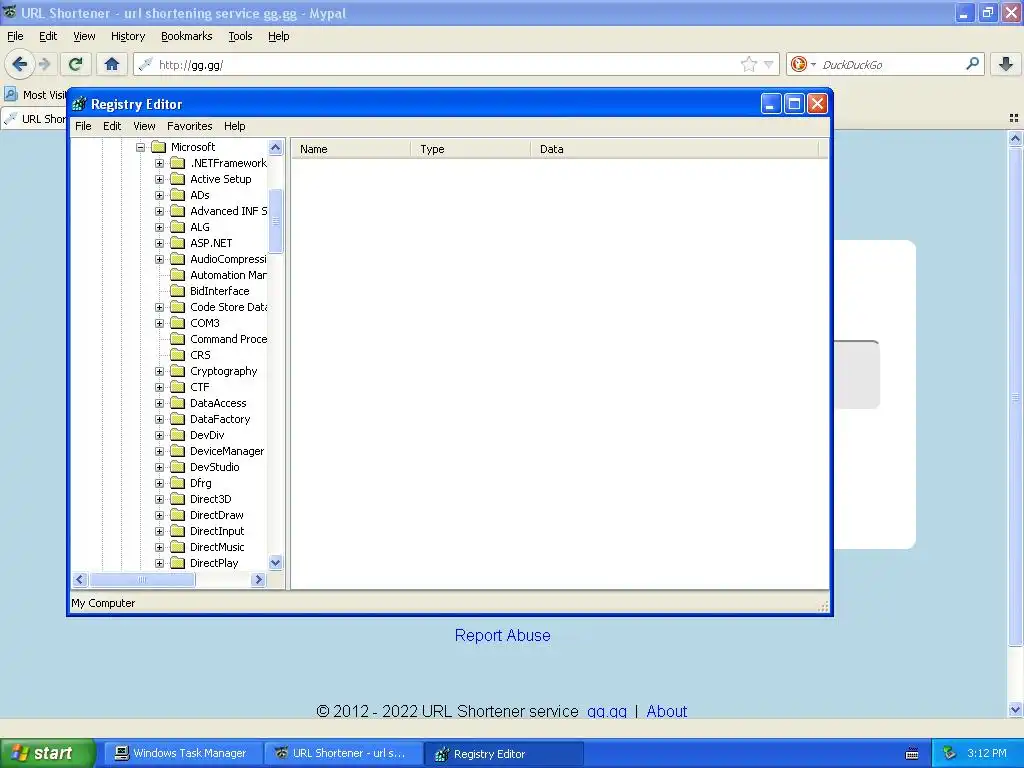Click the Cryptography folder icon
Viewport: 1024px width, 768px height.
pyautogui.click(x=178, y=371)
